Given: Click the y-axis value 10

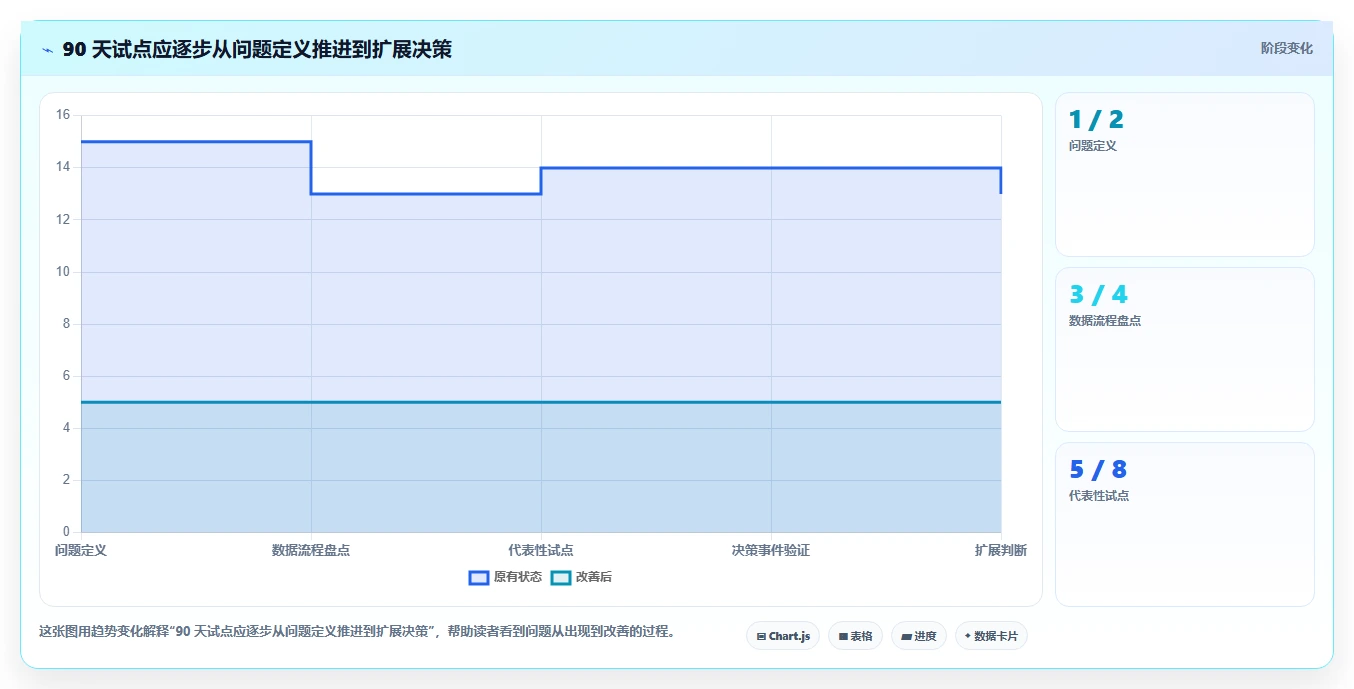Looking at the screenshot, I should click(63, 272).
